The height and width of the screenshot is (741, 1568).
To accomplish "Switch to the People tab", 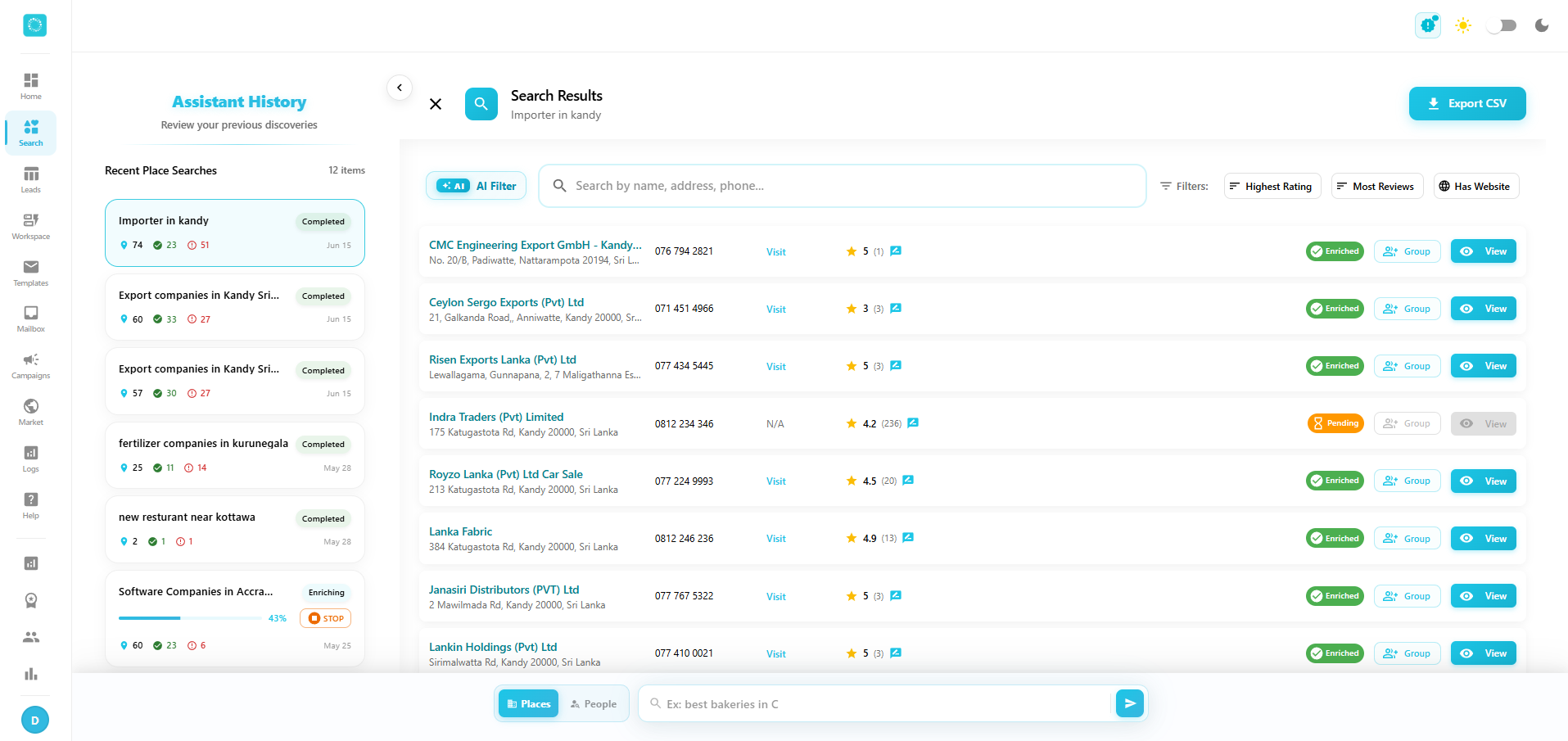I will coord(594,703).
